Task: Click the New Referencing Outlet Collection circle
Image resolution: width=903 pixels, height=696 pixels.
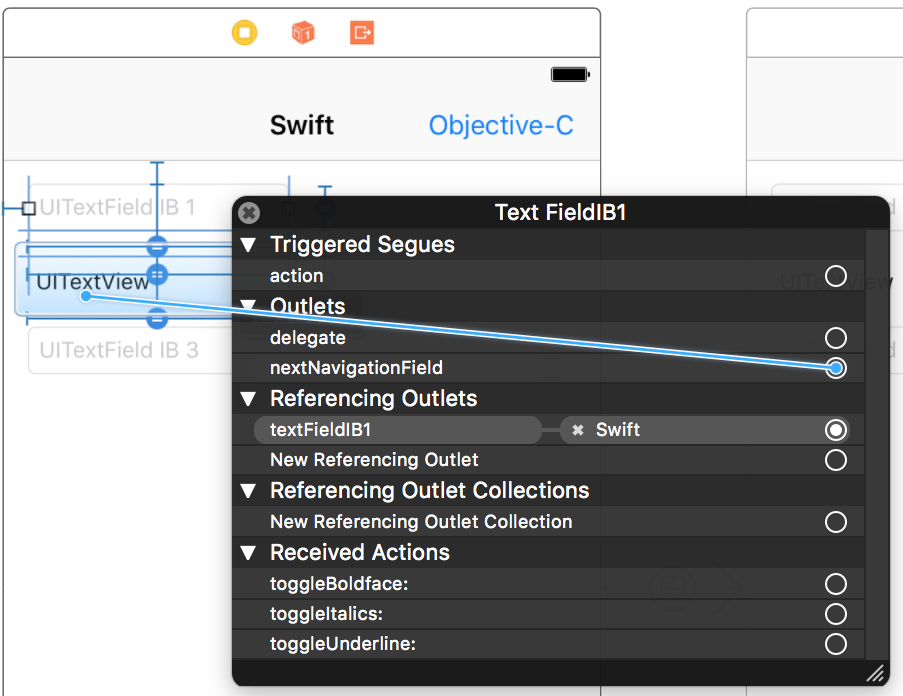Action: pyautogui.click(x=835, y=521)
